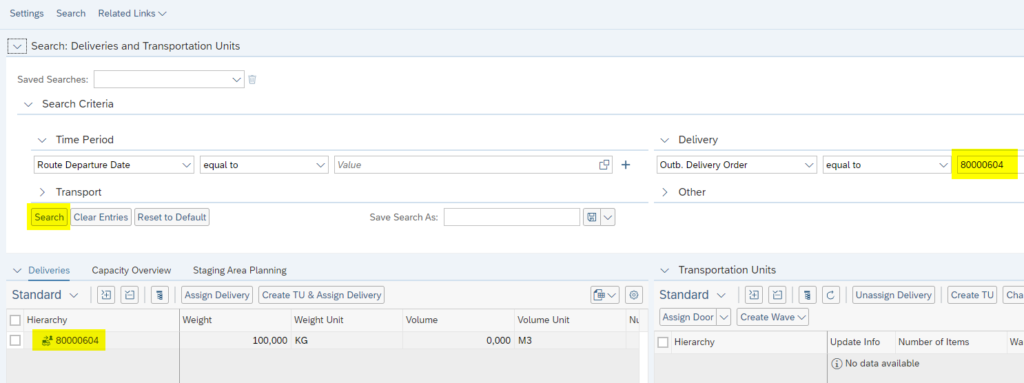Switch to the Capacity Overview tab
Viewport: 1024px width, 383px height.
[x=131, y=271]
